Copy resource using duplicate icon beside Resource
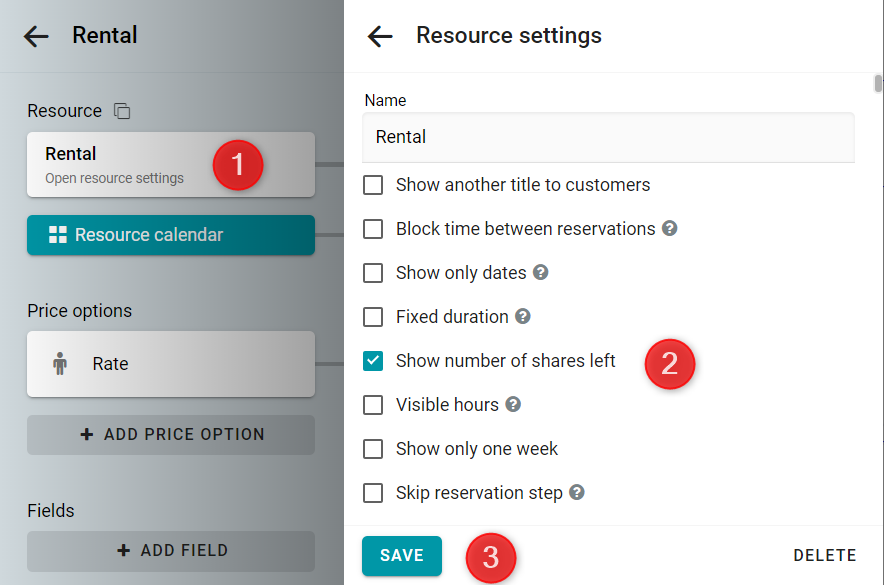This screenshot has height=585, width=884. point(122,111)
